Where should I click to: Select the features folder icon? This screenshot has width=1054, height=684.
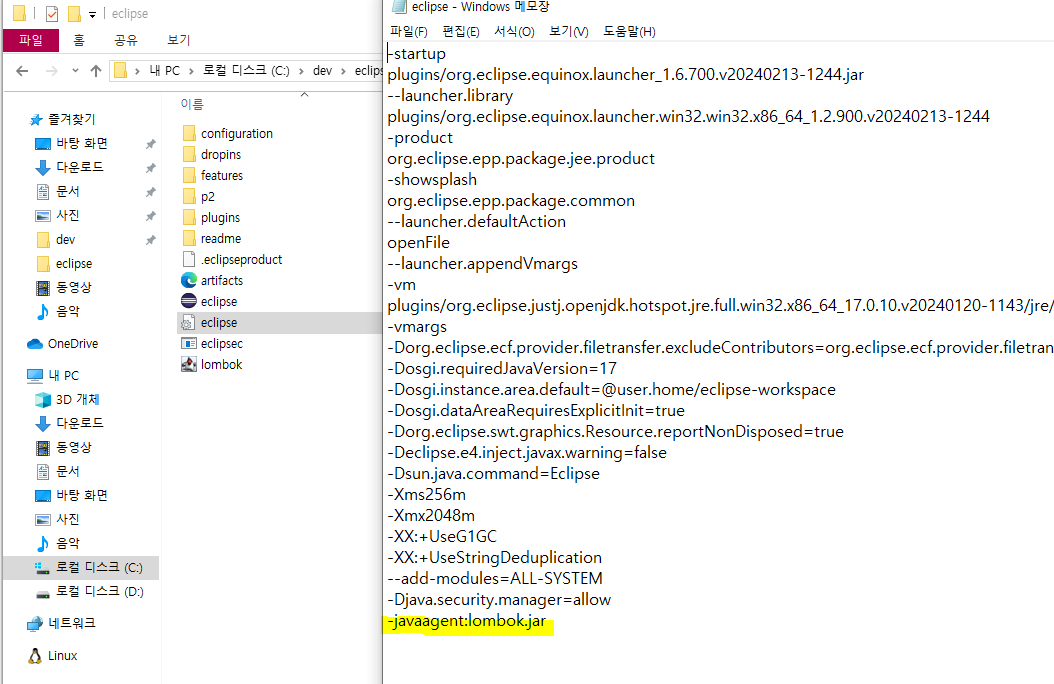click(190, 175)
